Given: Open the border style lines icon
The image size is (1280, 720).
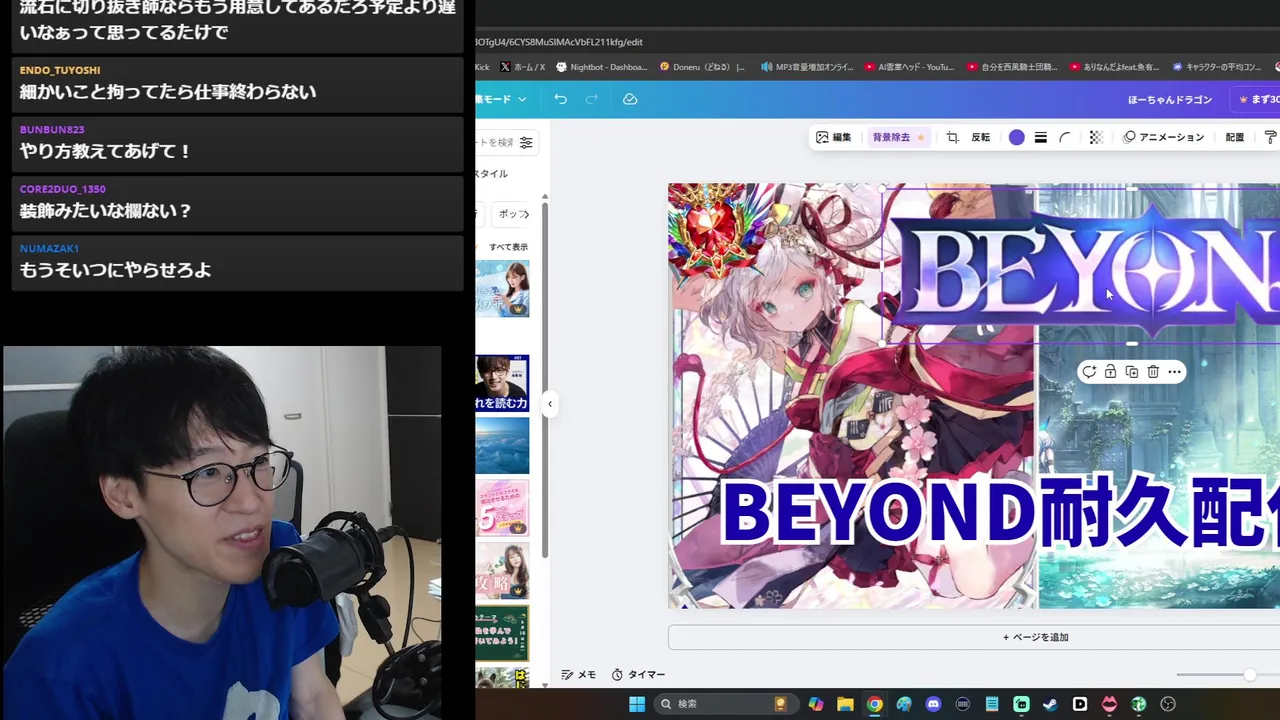Looking at the screenshot, I should tap(1041, 137).
